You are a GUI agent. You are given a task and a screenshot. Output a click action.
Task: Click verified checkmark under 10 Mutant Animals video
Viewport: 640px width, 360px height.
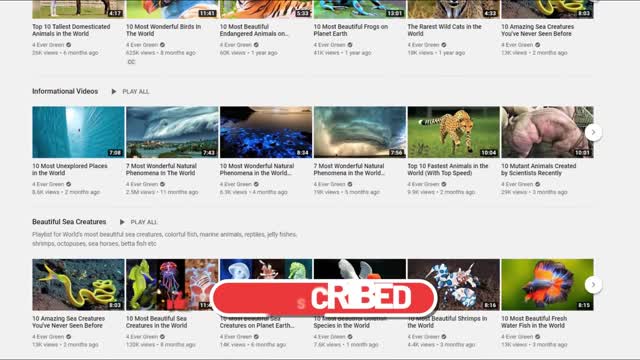click(538, 184)
